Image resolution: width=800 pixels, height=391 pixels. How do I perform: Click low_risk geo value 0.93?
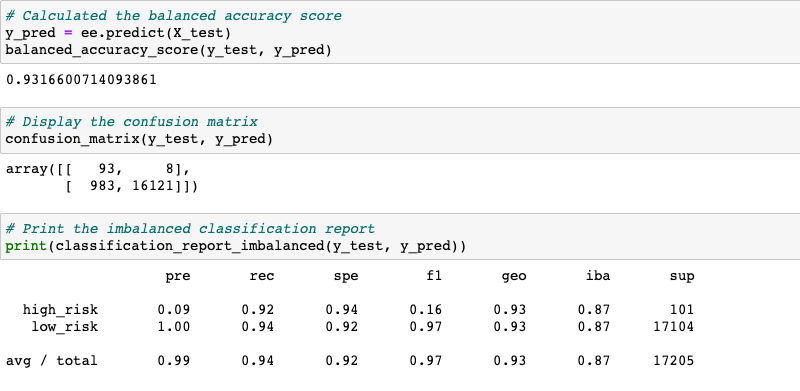pyautogui.click(x=510, y=327)
